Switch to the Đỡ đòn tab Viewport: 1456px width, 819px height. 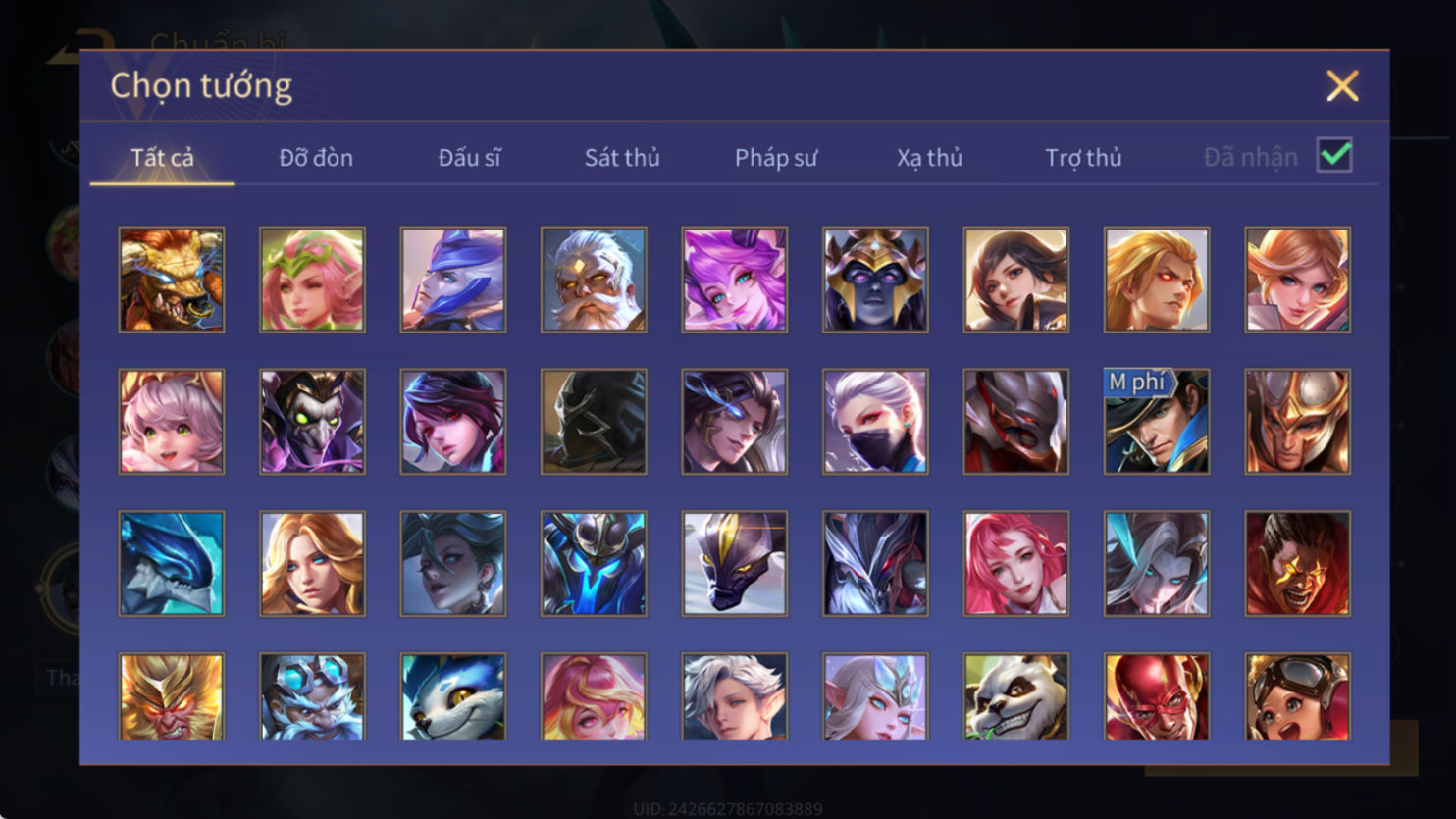[x=316, y=158]
